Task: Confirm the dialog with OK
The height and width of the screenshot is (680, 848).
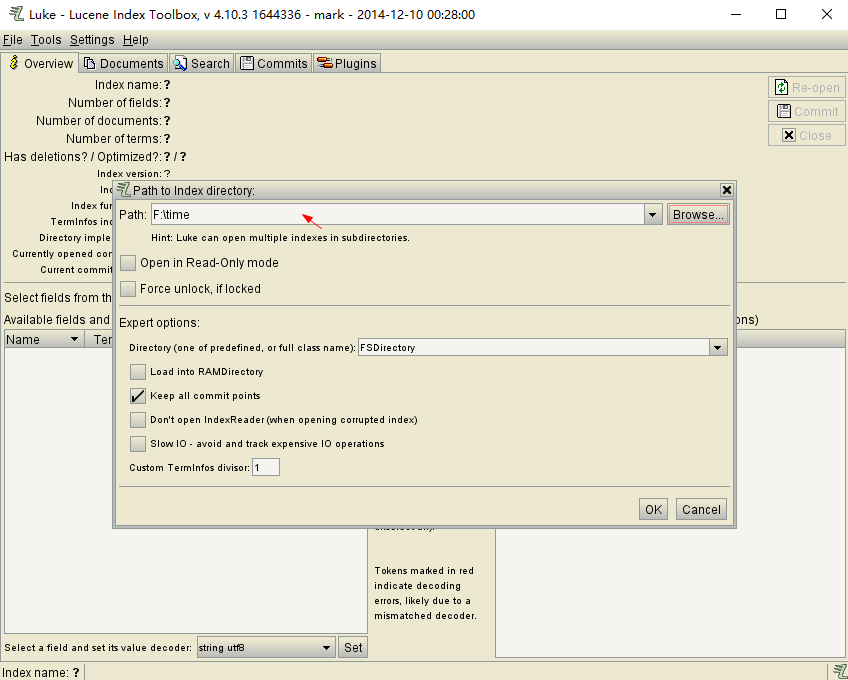Action: click(x=653, y=510)
